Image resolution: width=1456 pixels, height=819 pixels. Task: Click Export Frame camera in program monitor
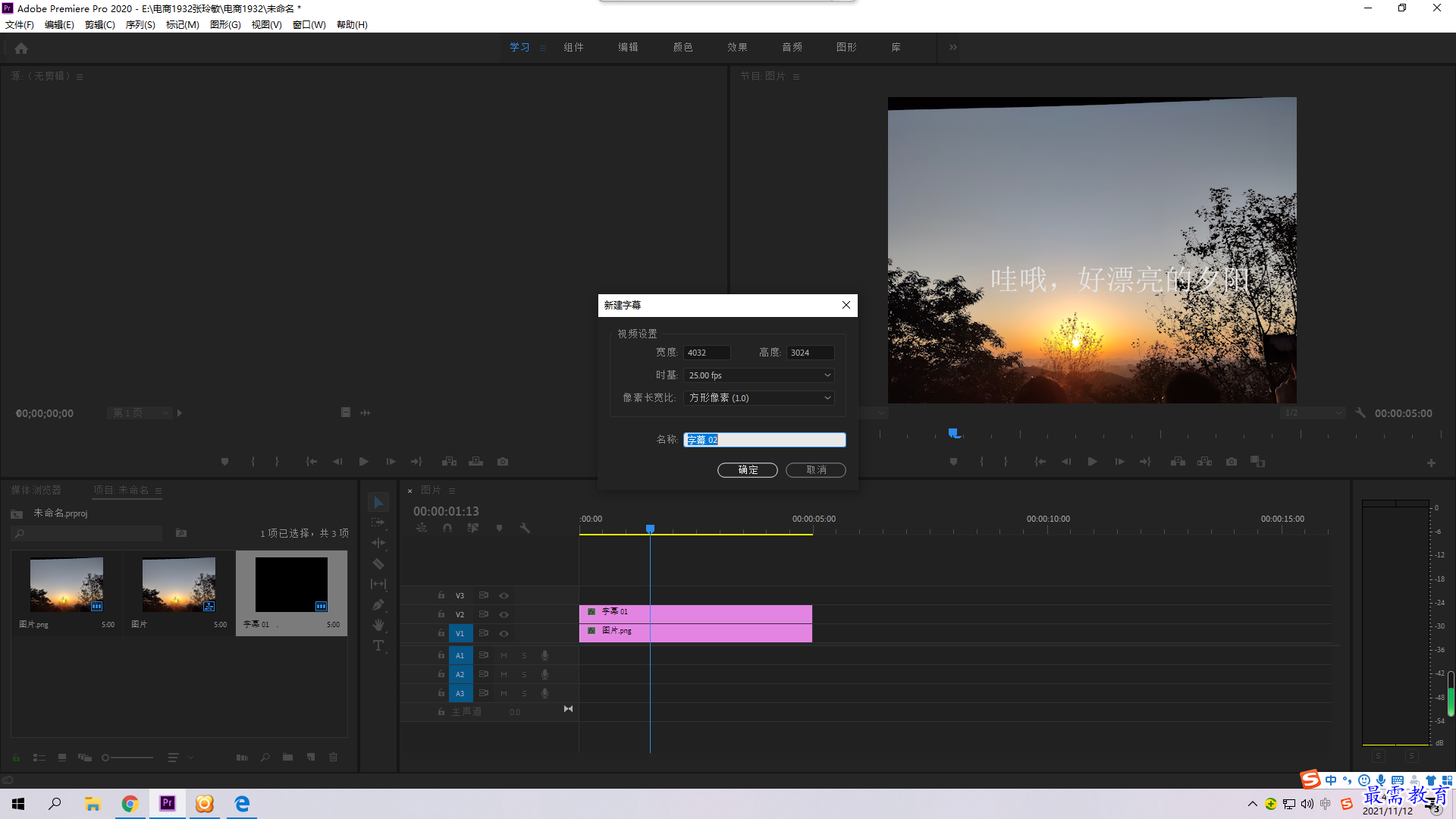pyautogui.click(x=1232, y=462)
